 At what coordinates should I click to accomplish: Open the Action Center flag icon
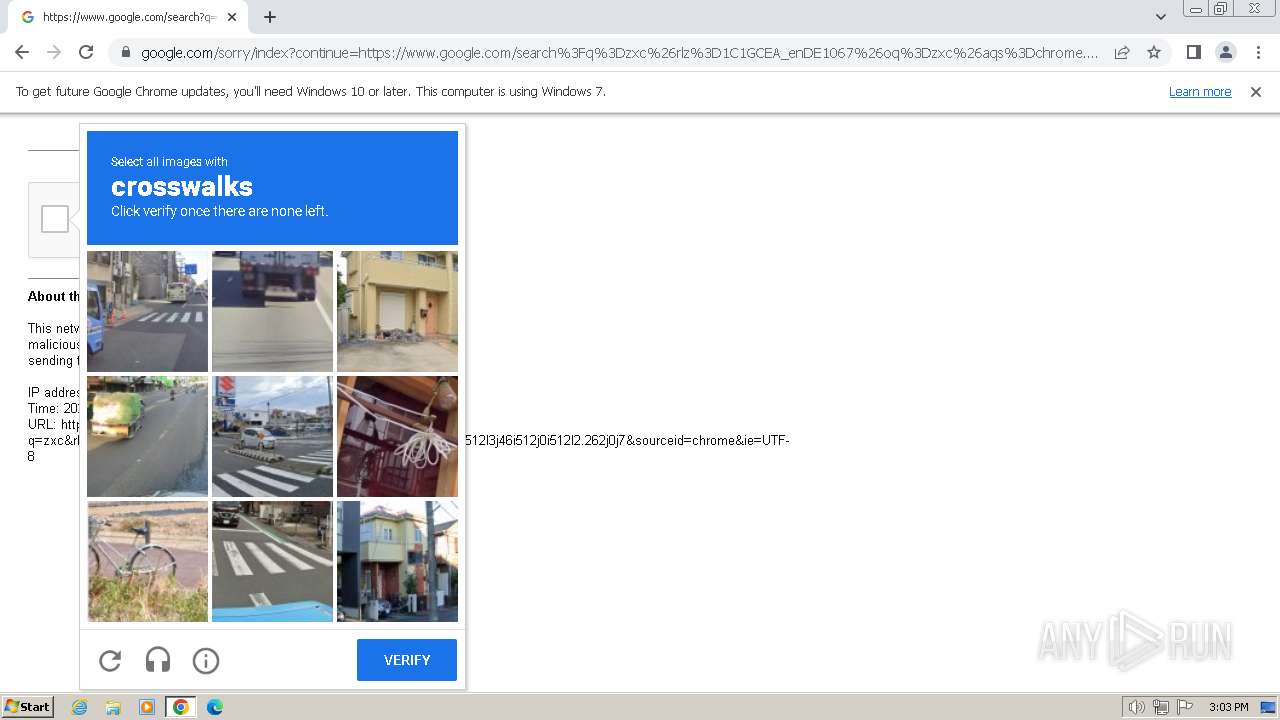(1185, 707)
